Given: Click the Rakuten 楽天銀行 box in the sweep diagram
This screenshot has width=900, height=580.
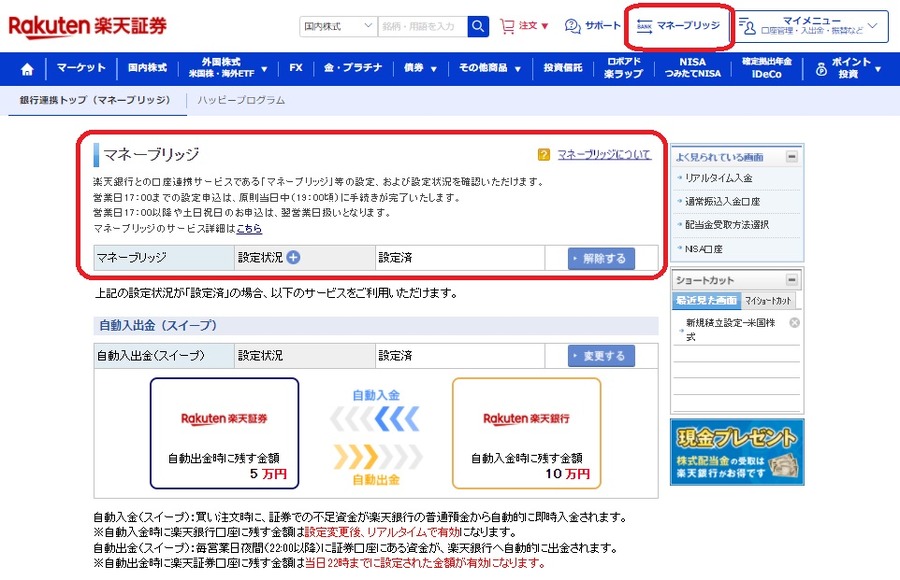Looking at the screenshot, I should coord(526,434).
